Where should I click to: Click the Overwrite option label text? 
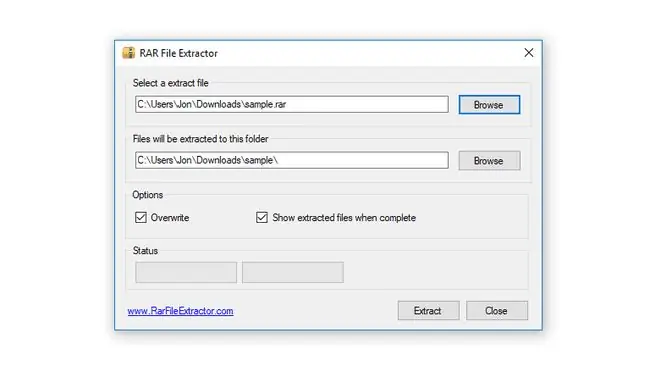[x=170, y=218]
